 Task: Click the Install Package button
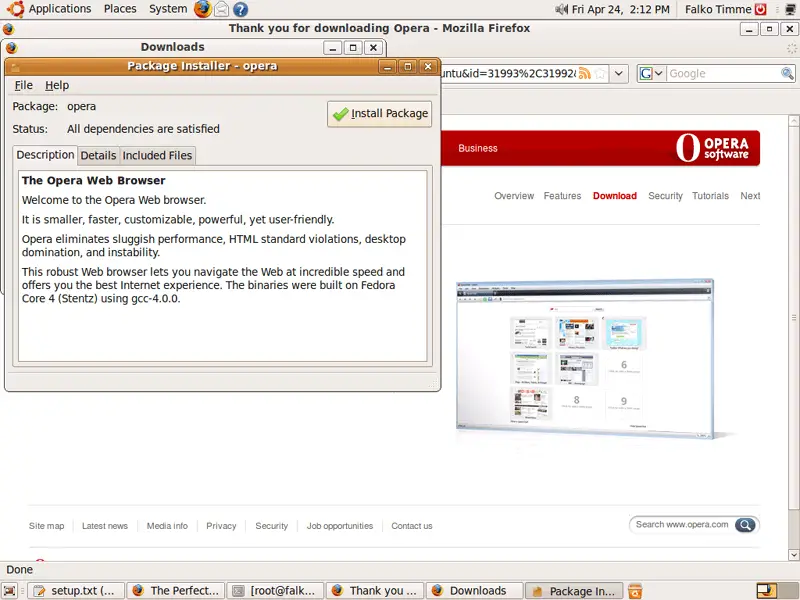coord(380,113)
